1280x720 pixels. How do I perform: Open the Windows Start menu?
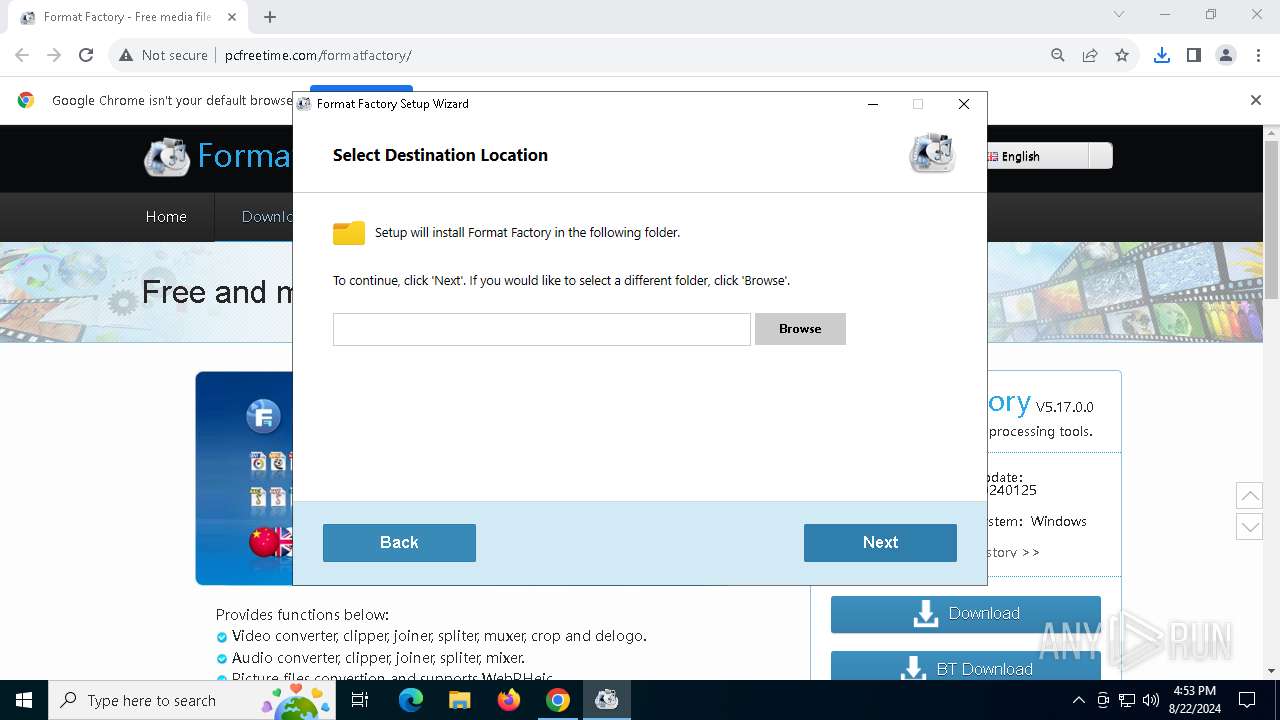24,700
